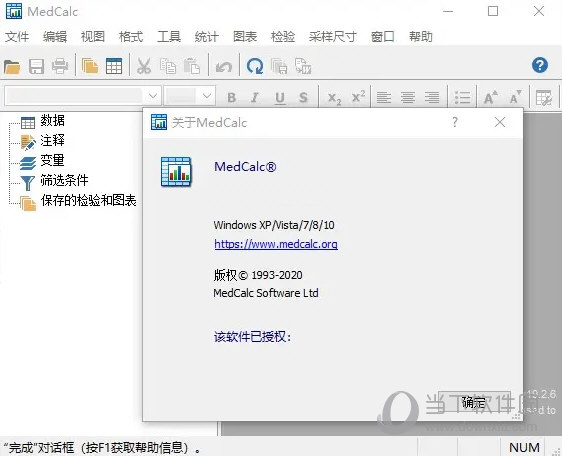Screen dimensions: 562x456
Task: Open the 视图 menu
Action: click(93, 37)
